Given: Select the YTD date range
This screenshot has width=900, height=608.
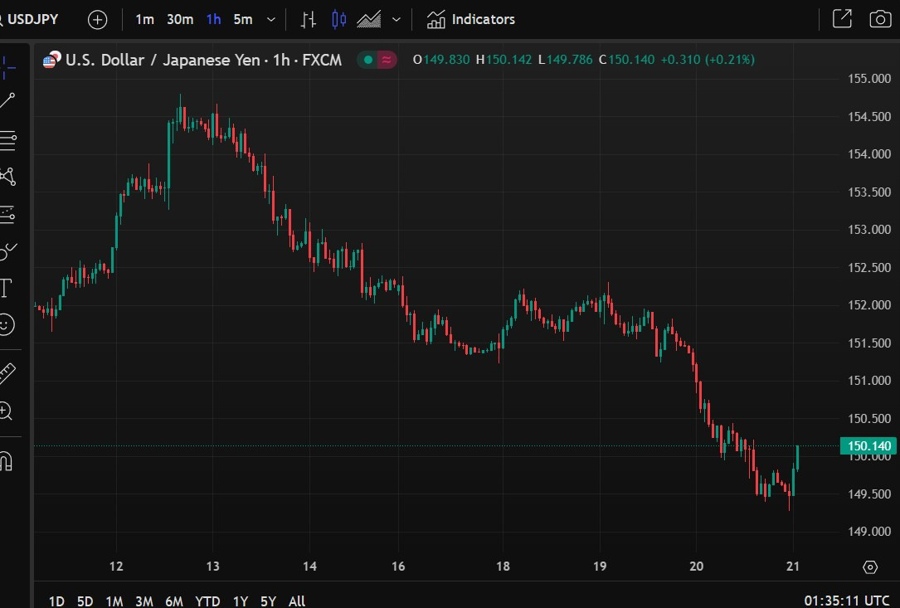Looking at the screenshot, I should point(208,601).
